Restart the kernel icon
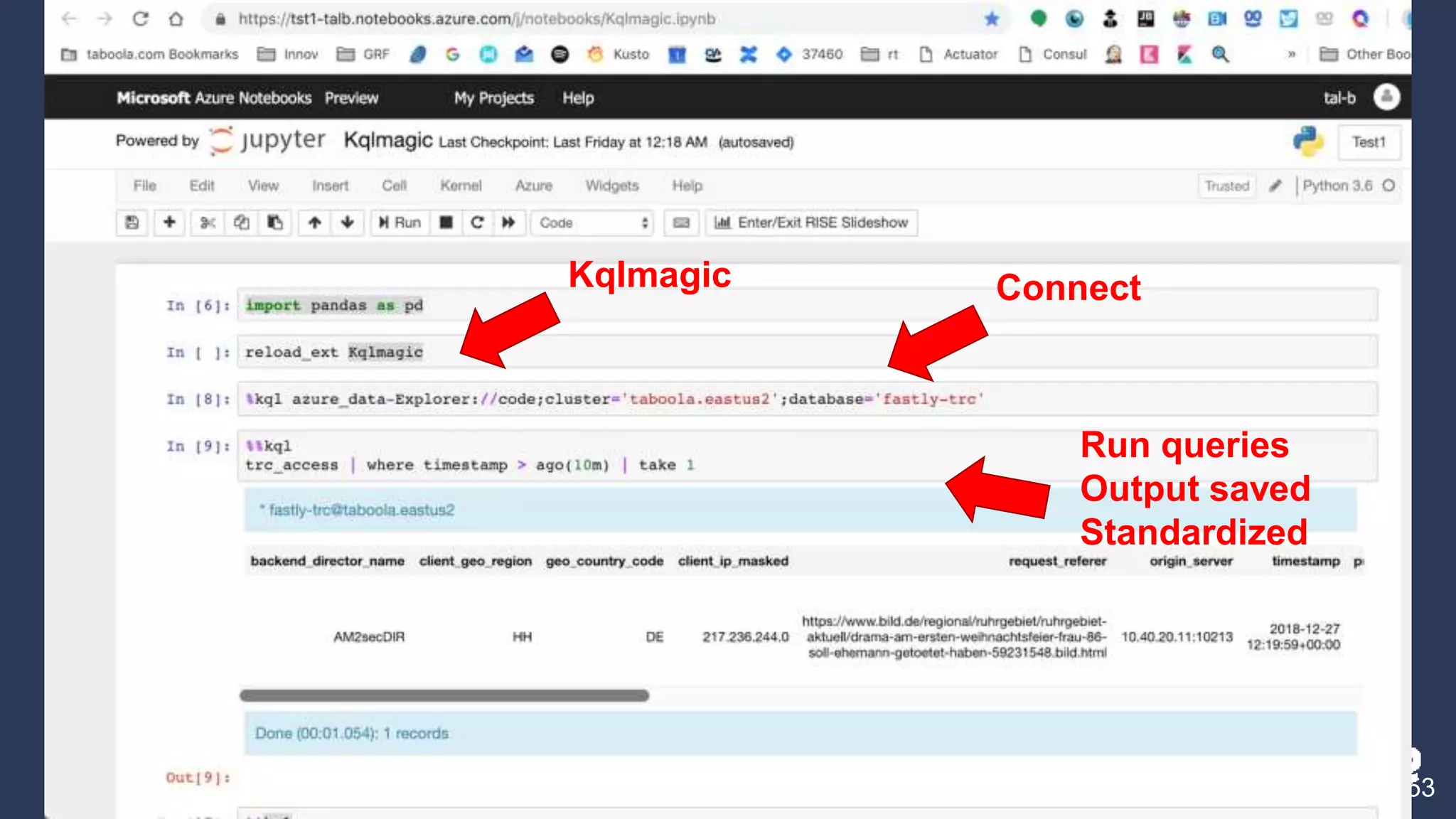The image size is (1456, 819). [477, 223]
